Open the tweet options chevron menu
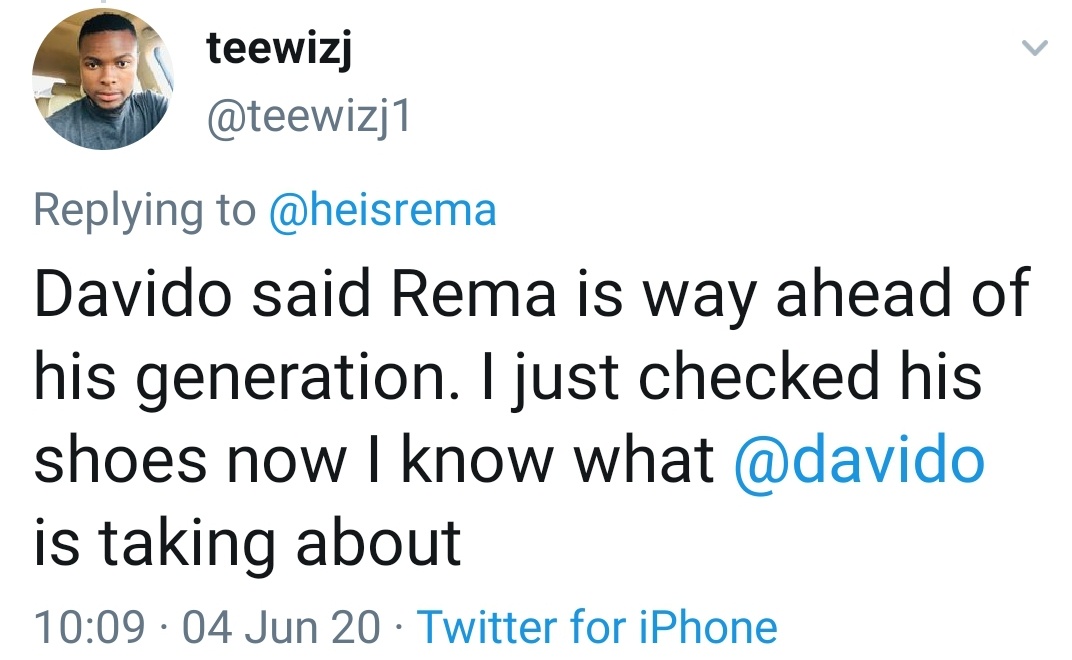 pos(1037,48)
